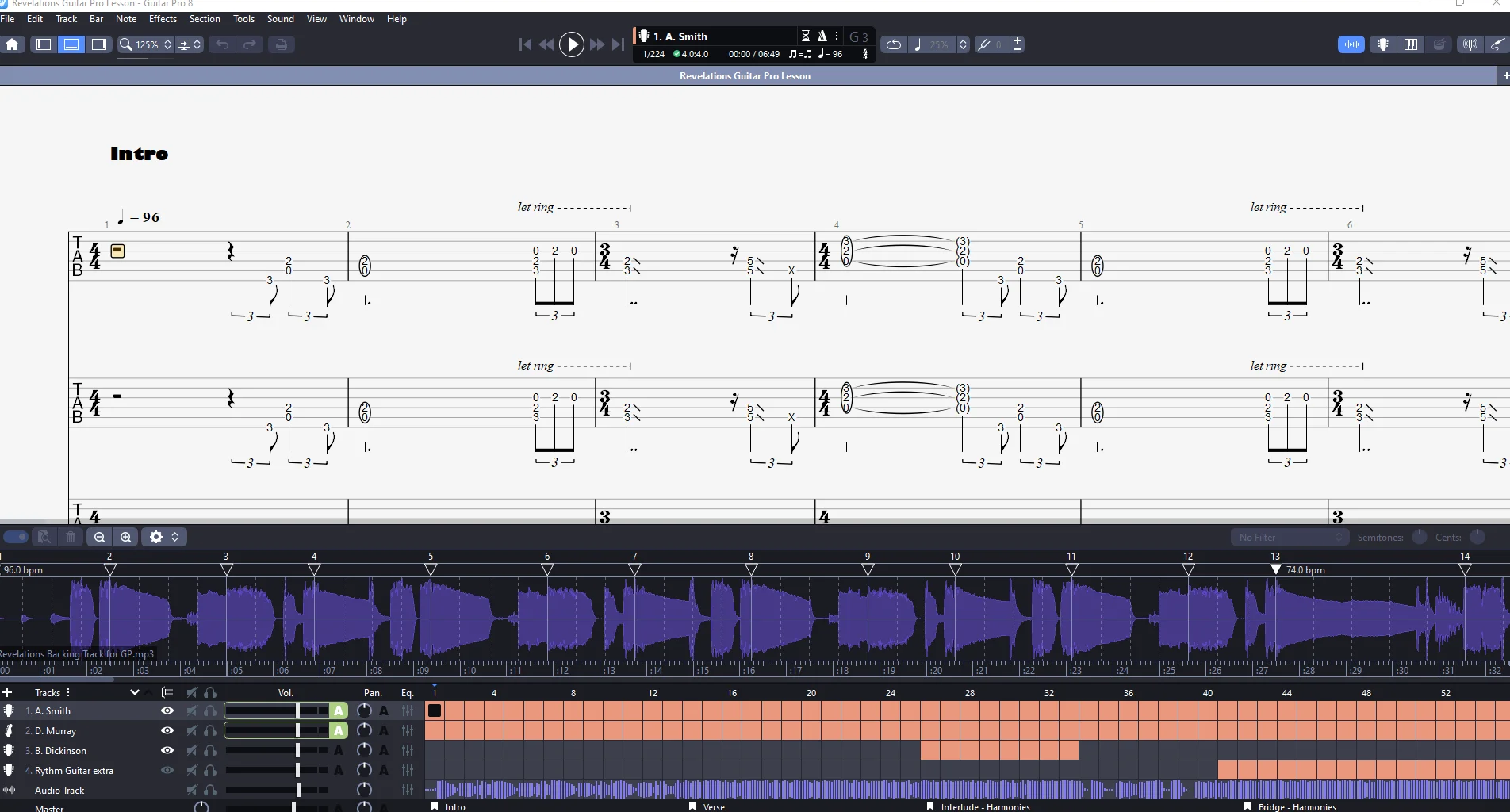Open the LCD options three-dot menu

pyautogui.click(x=836, y=36)
